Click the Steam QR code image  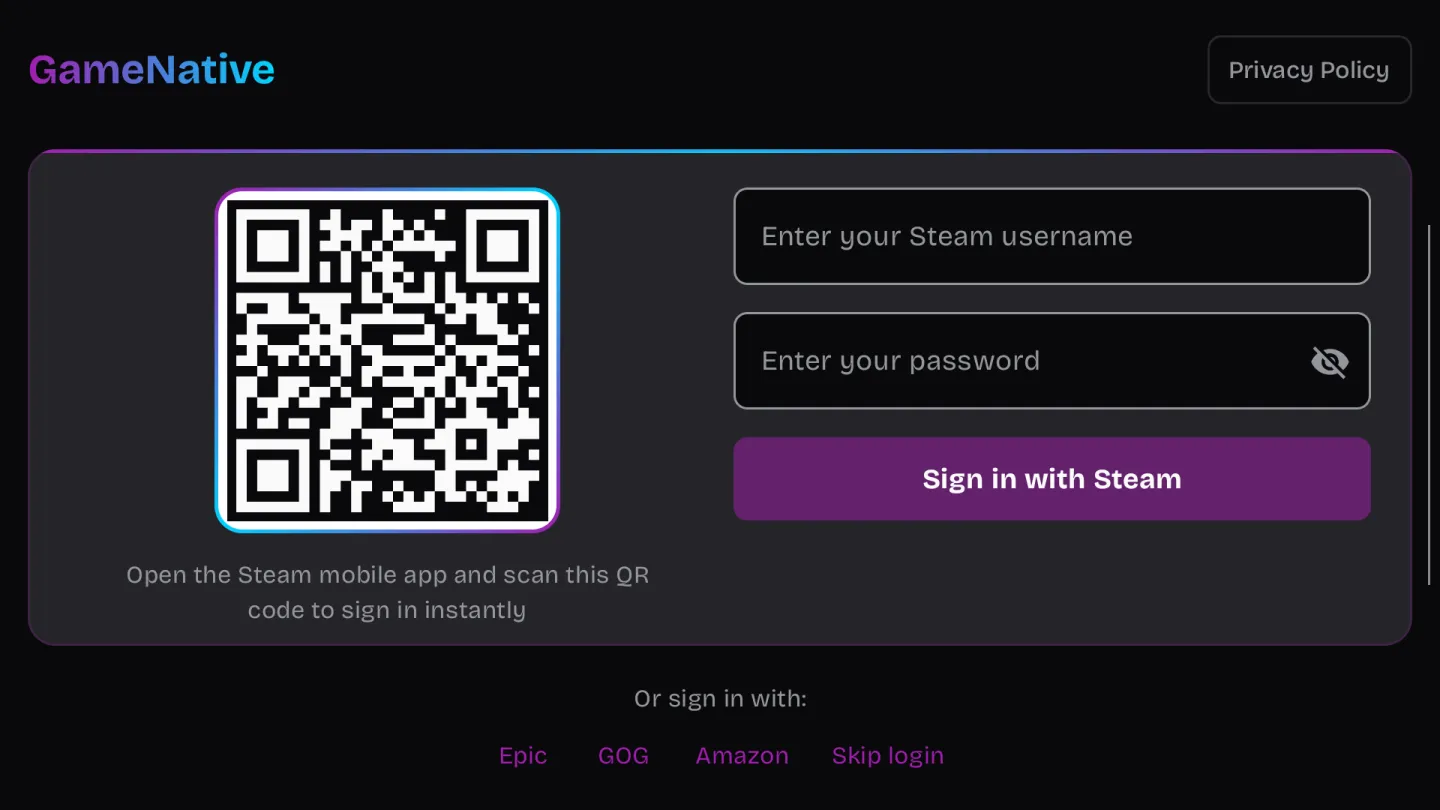(387, 360)
